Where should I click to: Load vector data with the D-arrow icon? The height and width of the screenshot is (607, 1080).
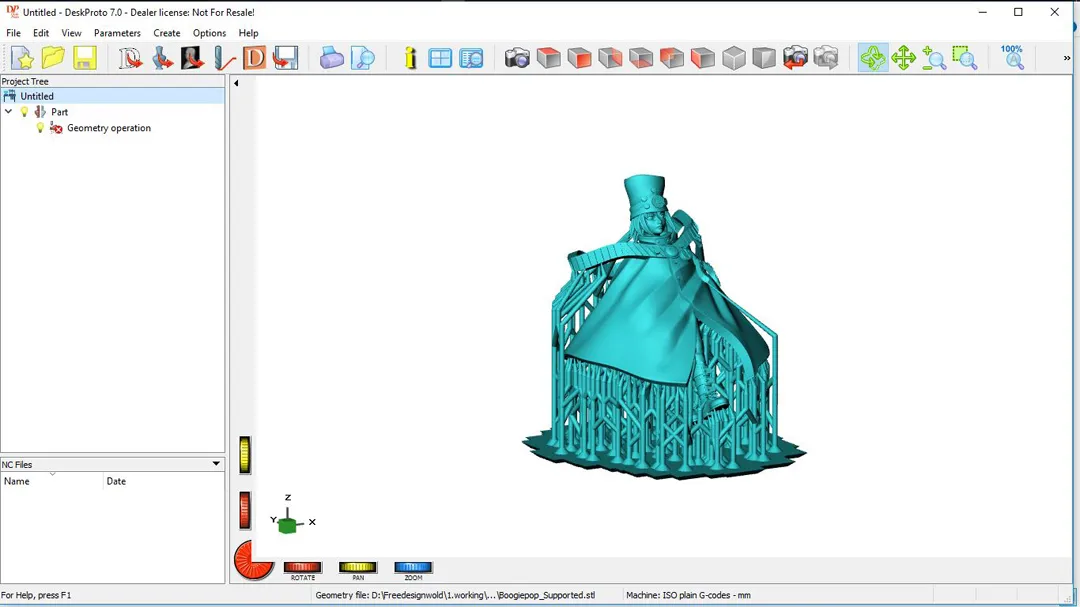point(130,58)
